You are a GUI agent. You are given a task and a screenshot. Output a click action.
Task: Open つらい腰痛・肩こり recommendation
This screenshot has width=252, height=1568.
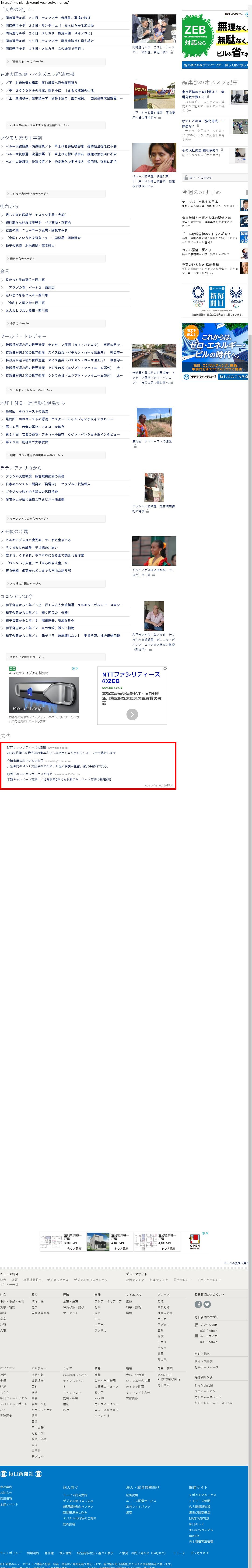click(x=196, y=250)
